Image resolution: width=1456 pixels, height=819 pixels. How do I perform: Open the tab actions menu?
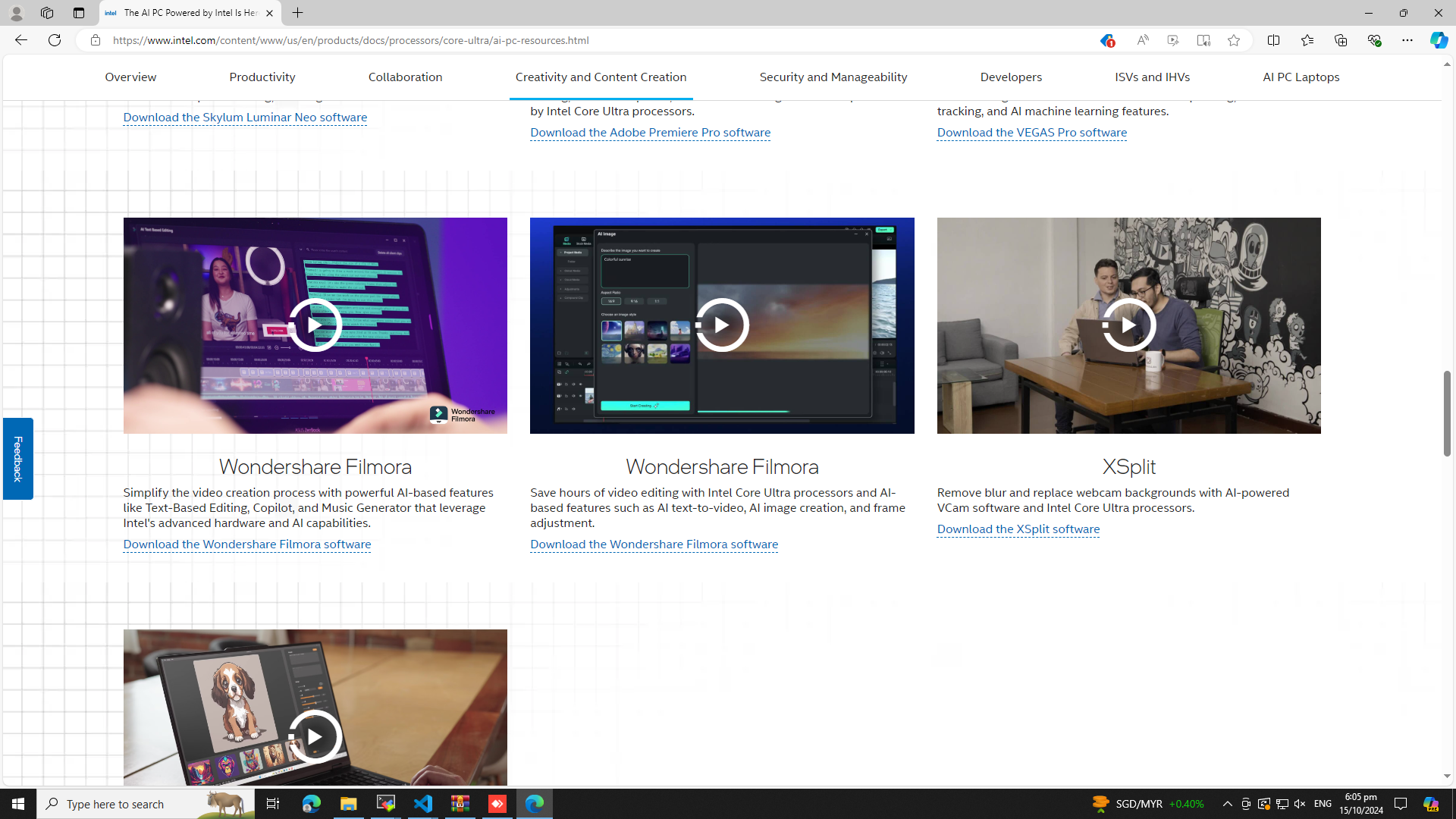[x=78, y=13]
